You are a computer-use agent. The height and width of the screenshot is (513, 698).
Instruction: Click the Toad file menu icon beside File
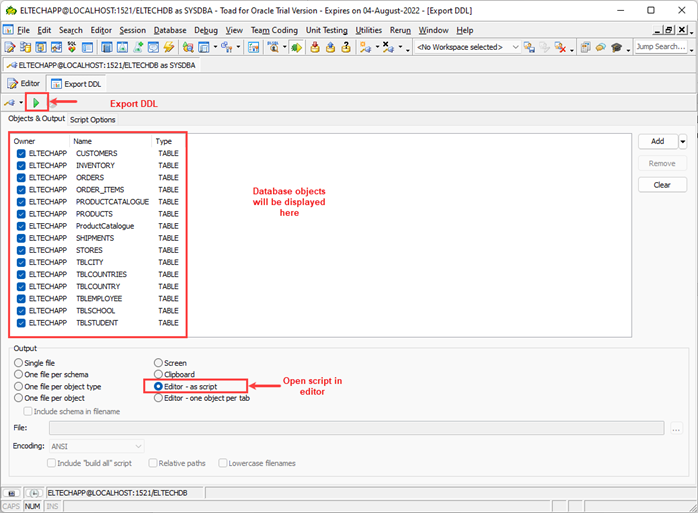pyautogui.click(x=8, y=30)
